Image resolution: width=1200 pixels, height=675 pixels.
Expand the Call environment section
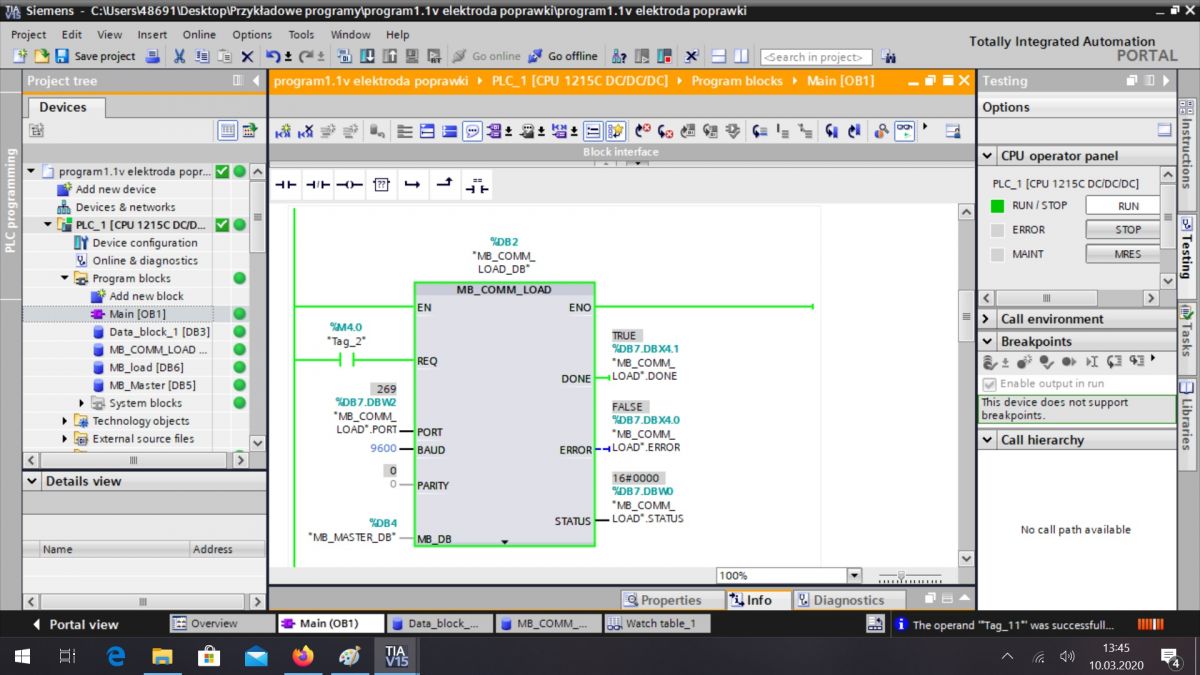[988, 319]
